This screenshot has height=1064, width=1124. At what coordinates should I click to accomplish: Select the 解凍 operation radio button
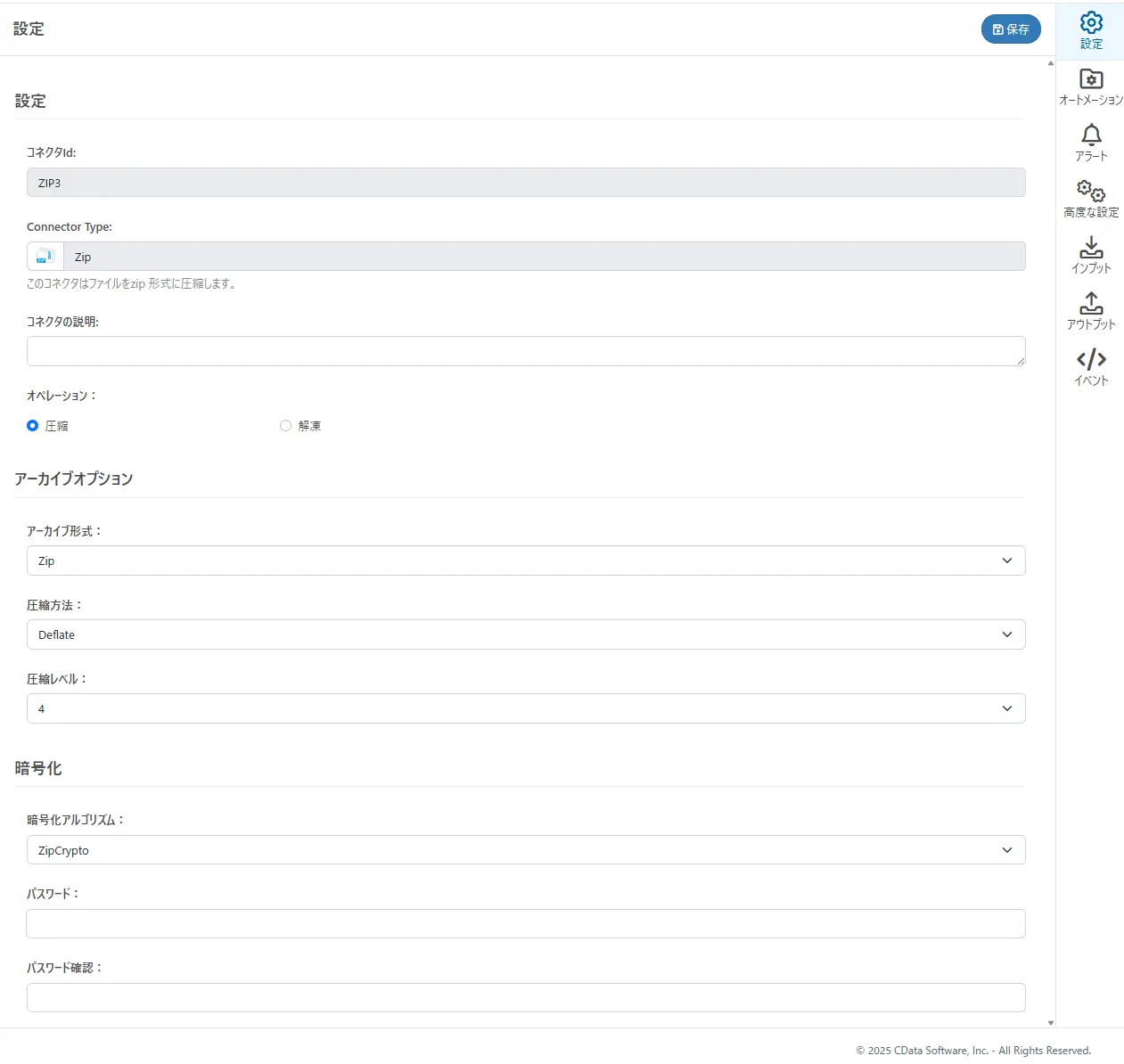click(285, 426)
